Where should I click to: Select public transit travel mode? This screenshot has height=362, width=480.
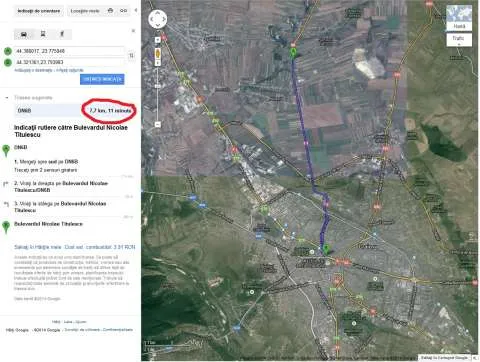click(43, 34)
